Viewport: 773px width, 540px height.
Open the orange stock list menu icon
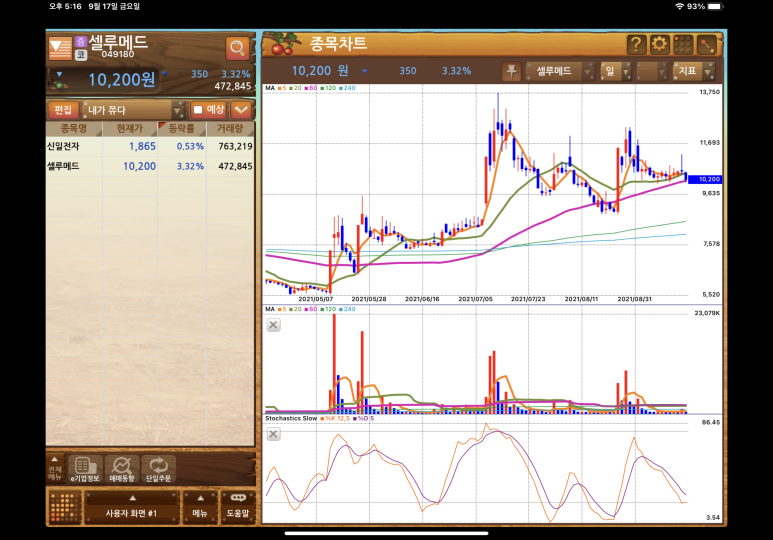tap(60, 49)
